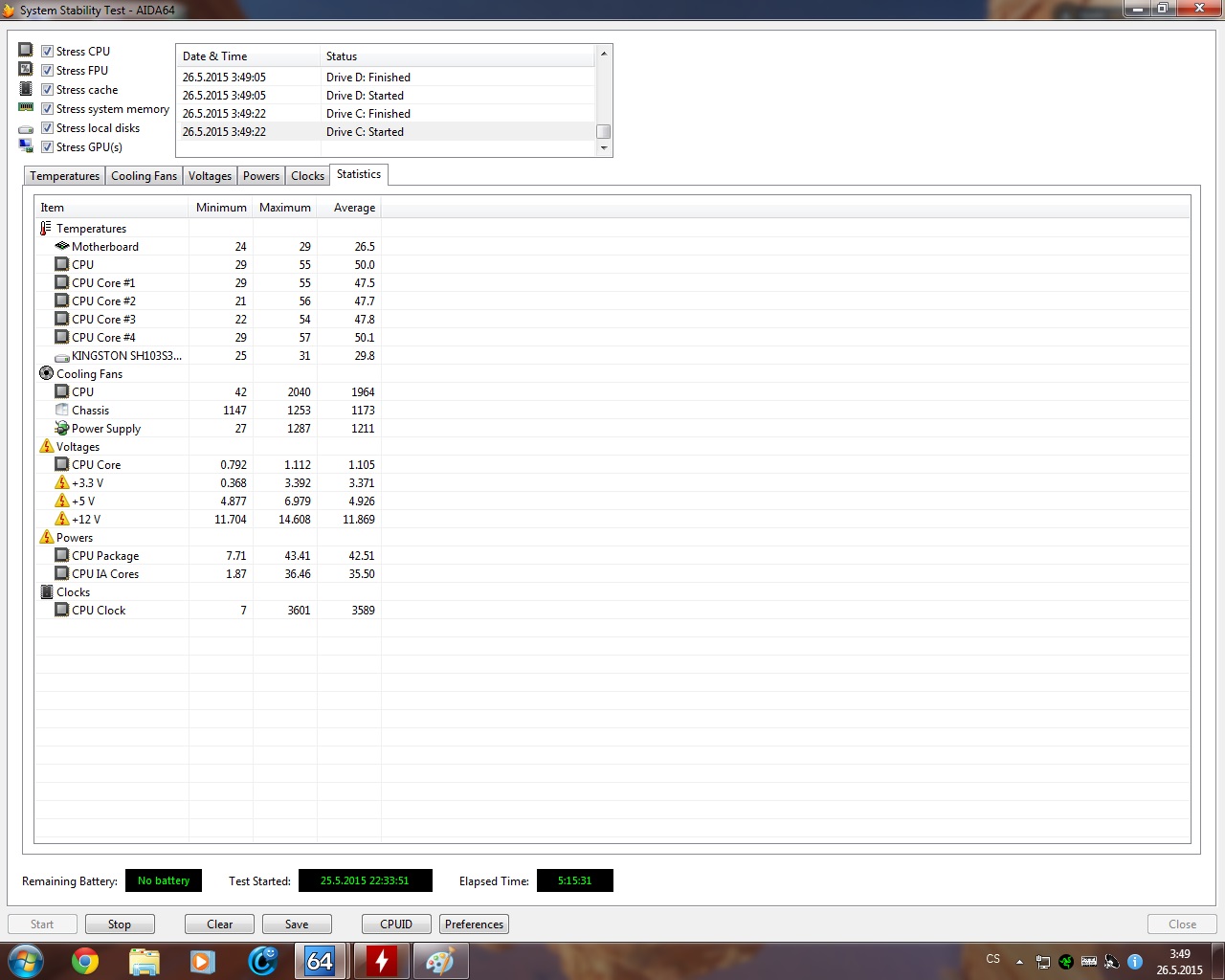
Task: Clear the test statistics
Action: (219, 924)
